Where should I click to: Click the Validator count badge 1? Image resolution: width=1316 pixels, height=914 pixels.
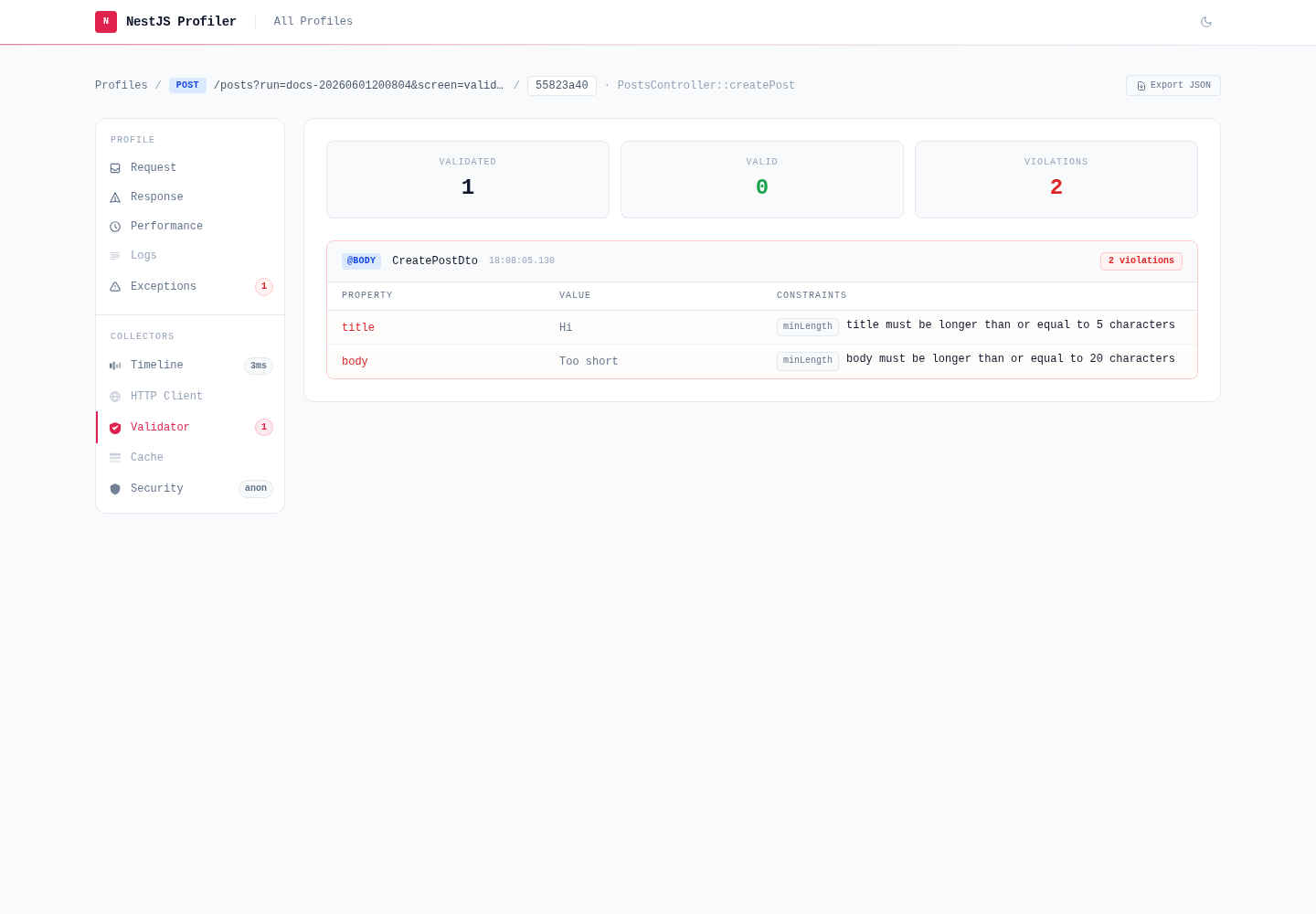(264, 427)
